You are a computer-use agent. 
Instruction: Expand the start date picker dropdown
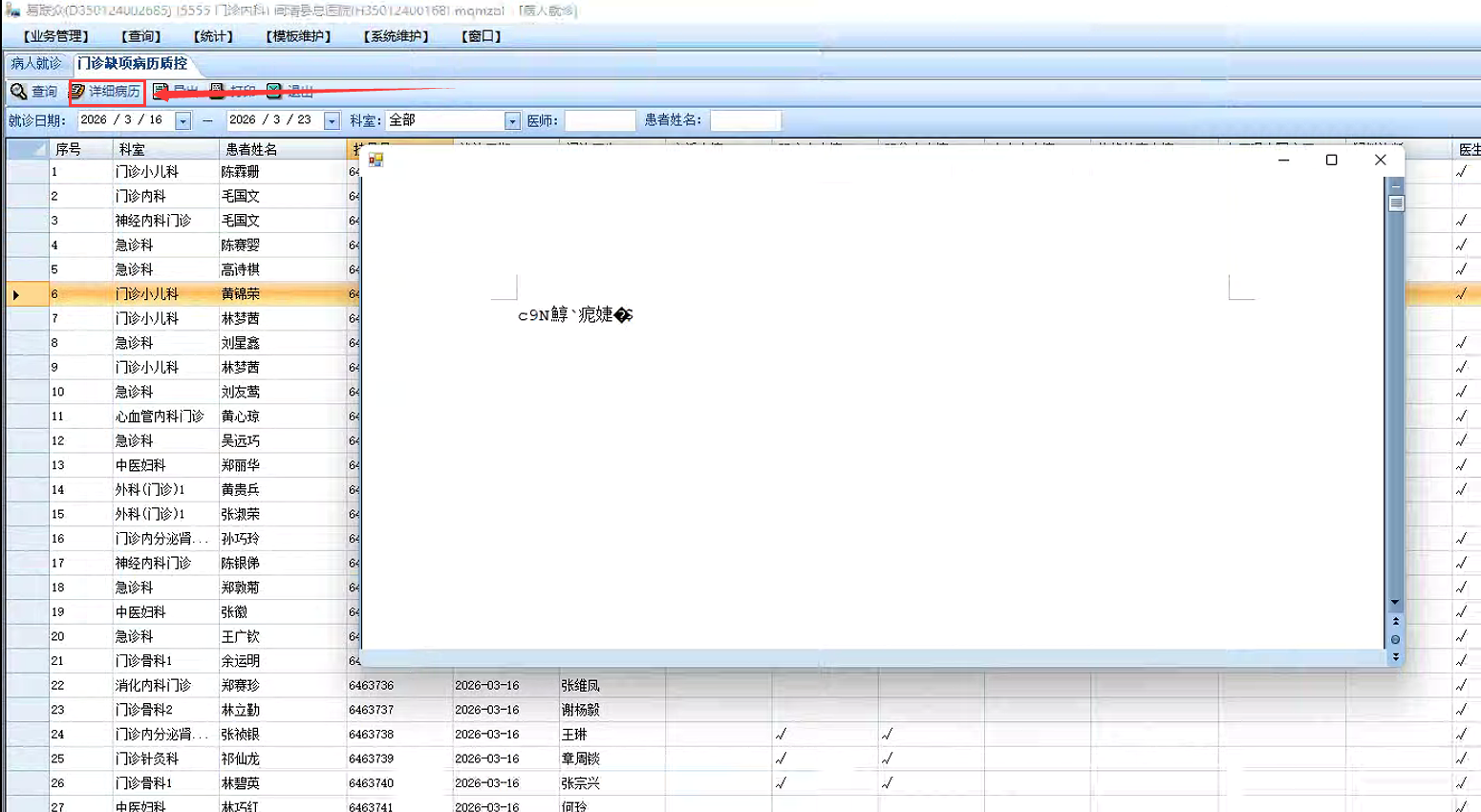[x=182, y=121]
